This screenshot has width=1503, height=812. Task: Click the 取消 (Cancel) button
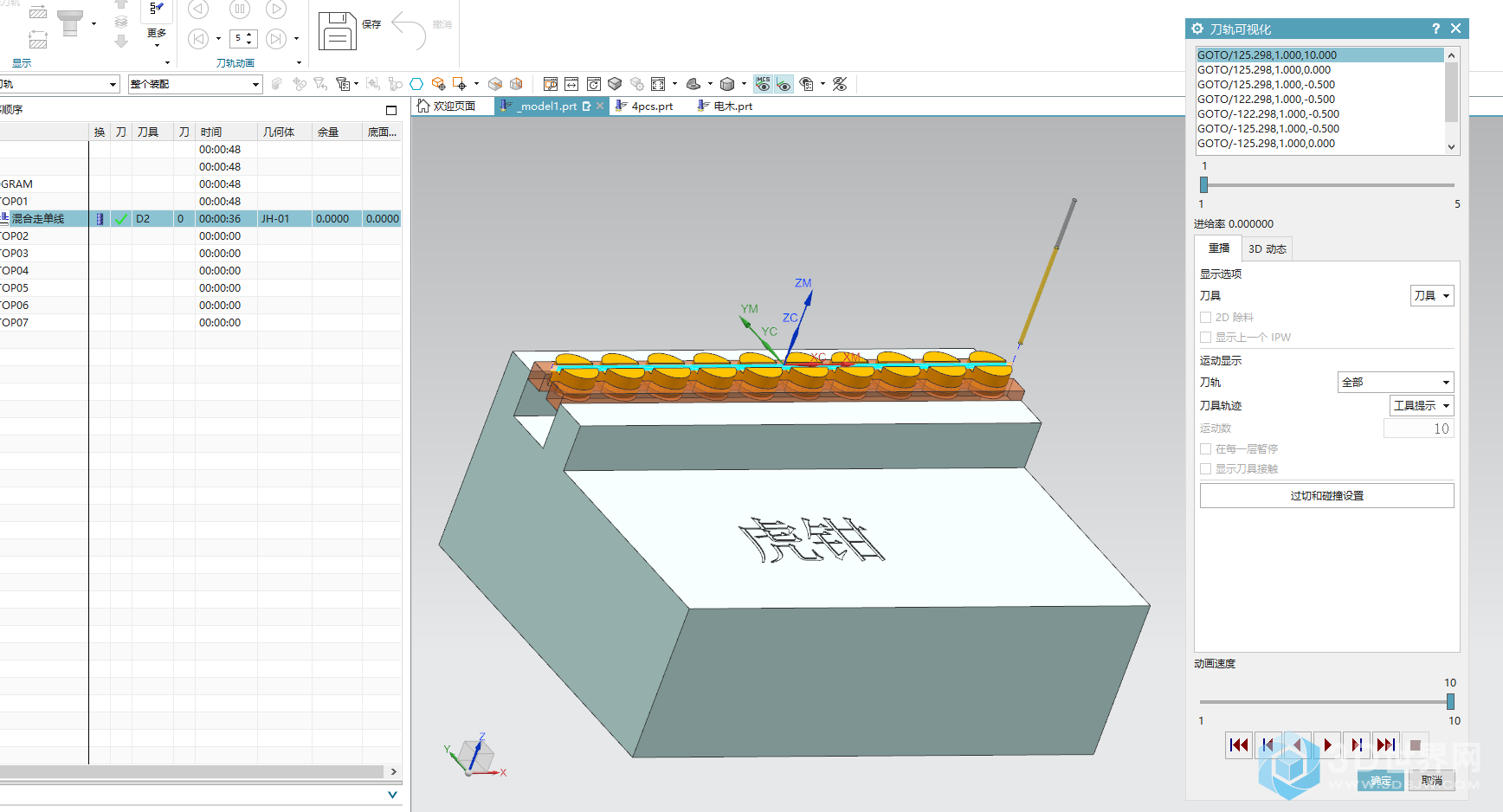click(1431, 781)
